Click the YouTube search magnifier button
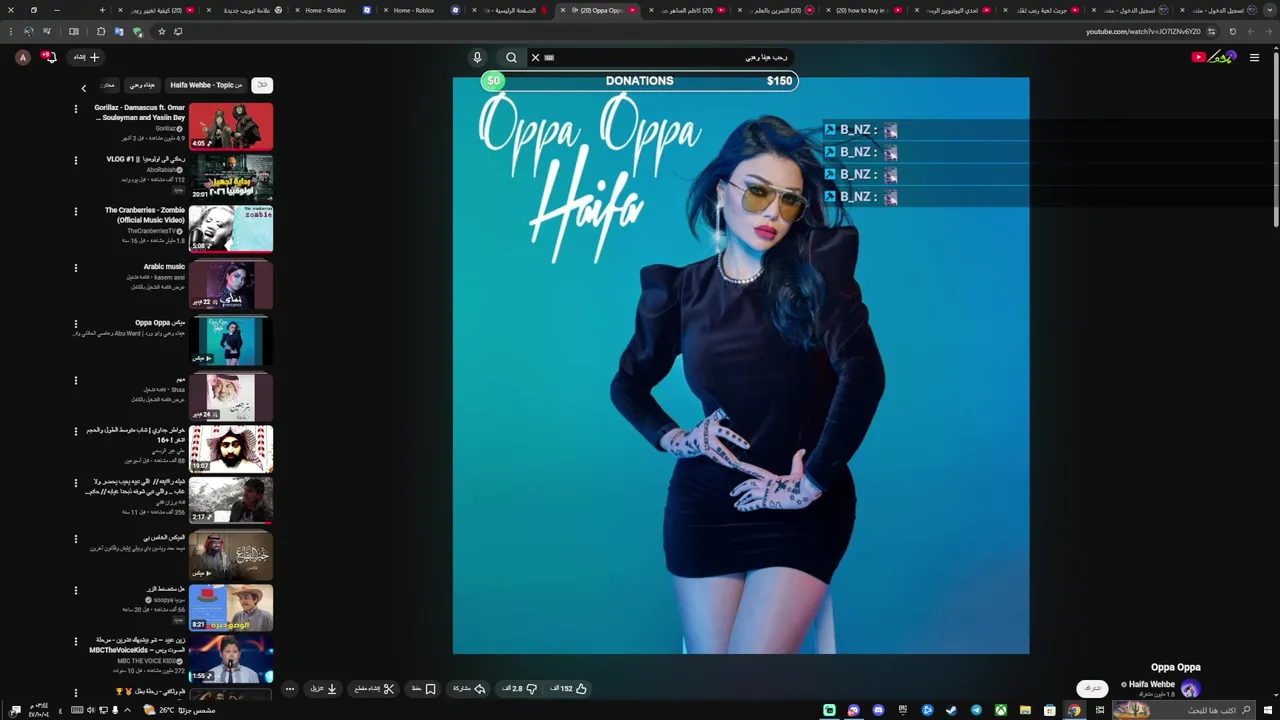1280x720 pixels. (x=511, y=57)
